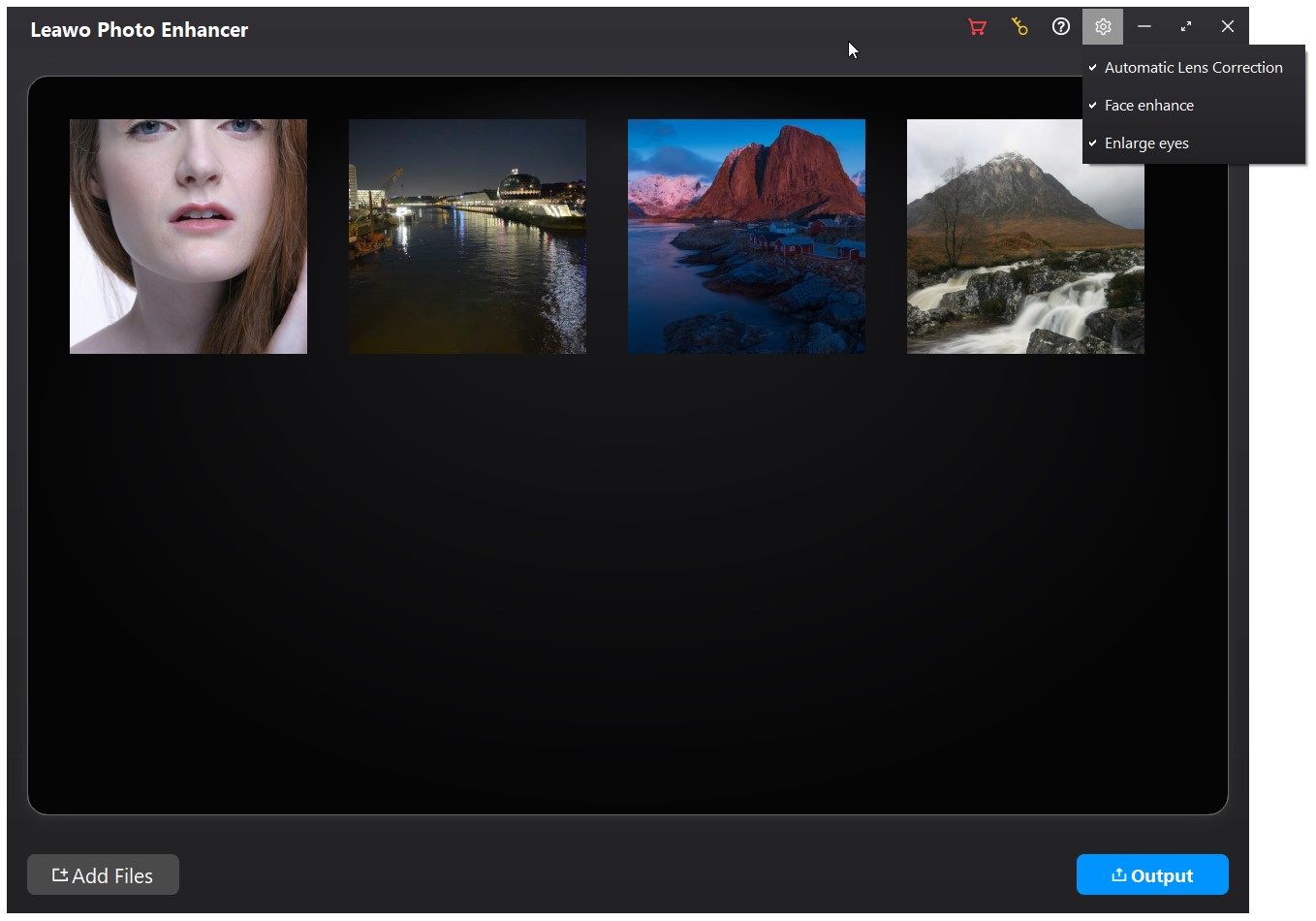
Task: Maximize the application window
Action: point(1186,27)
